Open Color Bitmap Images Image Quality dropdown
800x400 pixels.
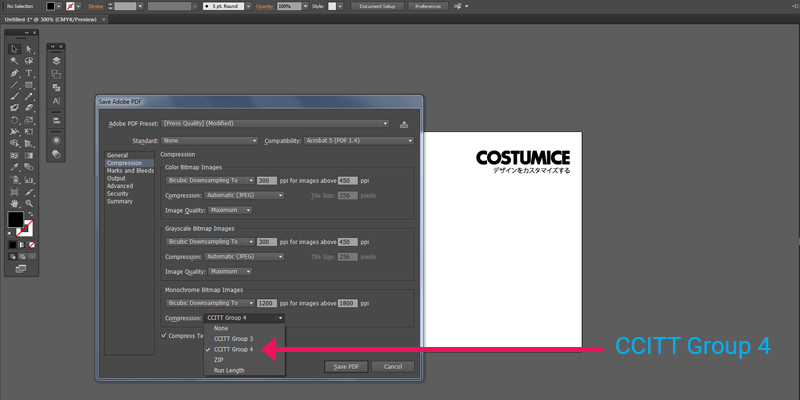(x=230, y=210)
